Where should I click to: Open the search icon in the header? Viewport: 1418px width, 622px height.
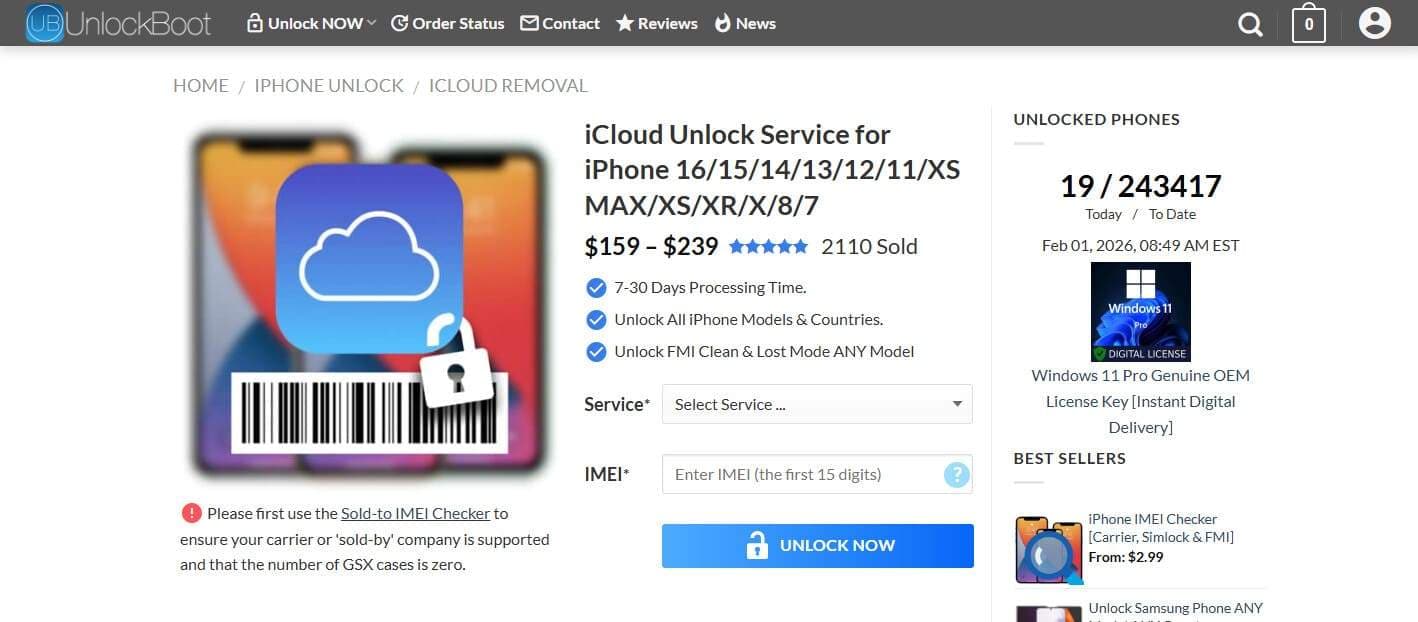(1249, 23)
